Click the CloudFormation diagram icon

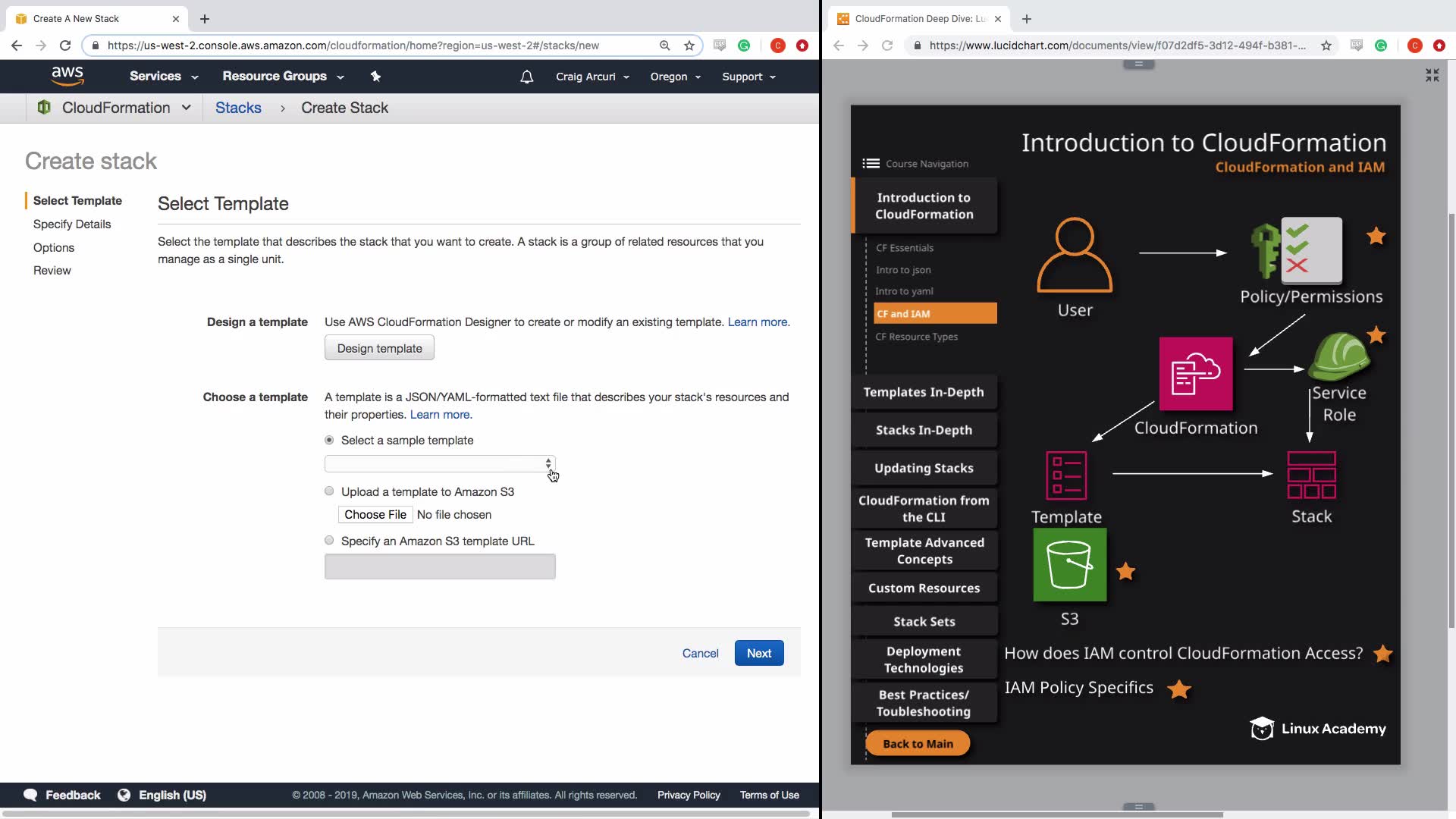[1196, 374]
